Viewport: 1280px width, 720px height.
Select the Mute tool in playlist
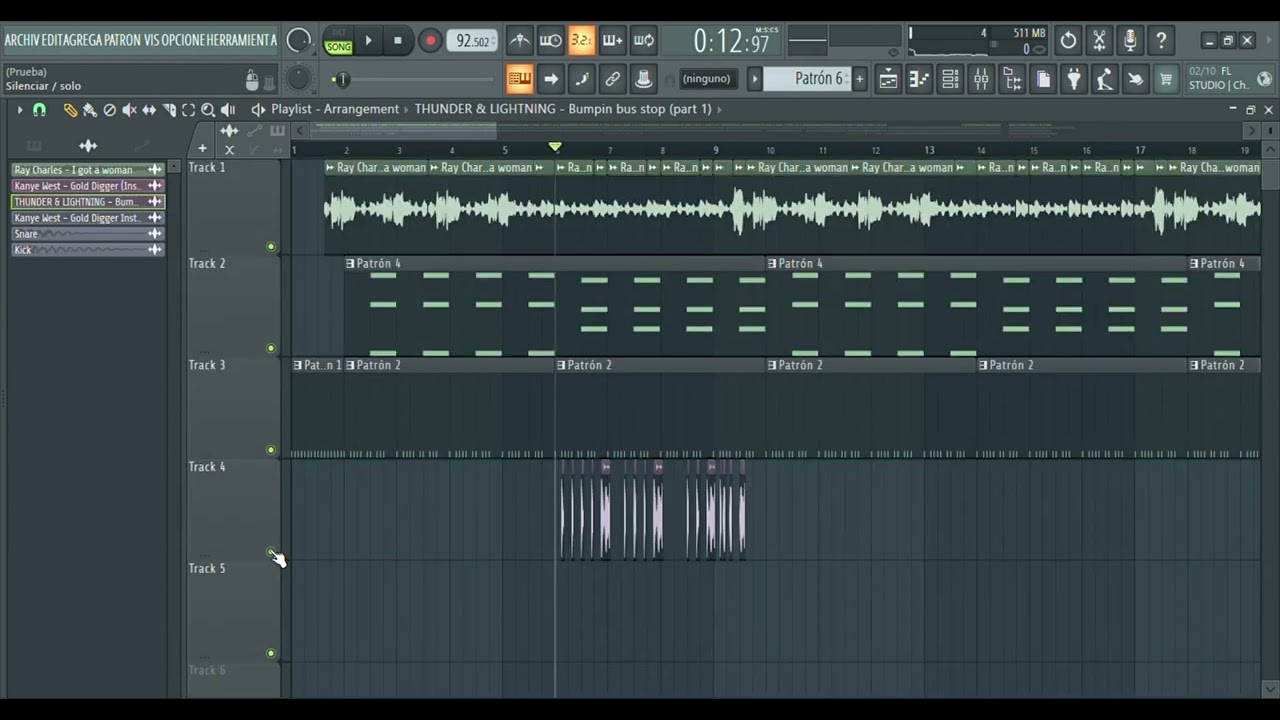tap(129, 110)
